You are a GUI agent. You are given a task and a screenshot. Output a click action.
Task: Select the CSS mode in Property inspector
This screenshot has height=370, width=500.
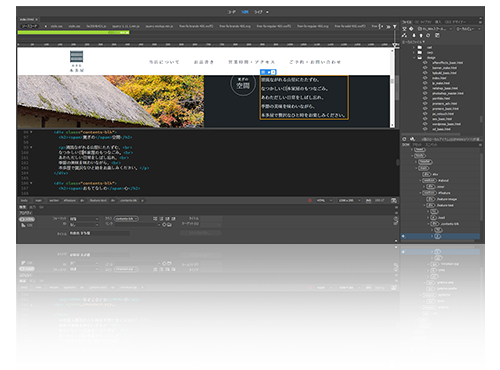27,225
